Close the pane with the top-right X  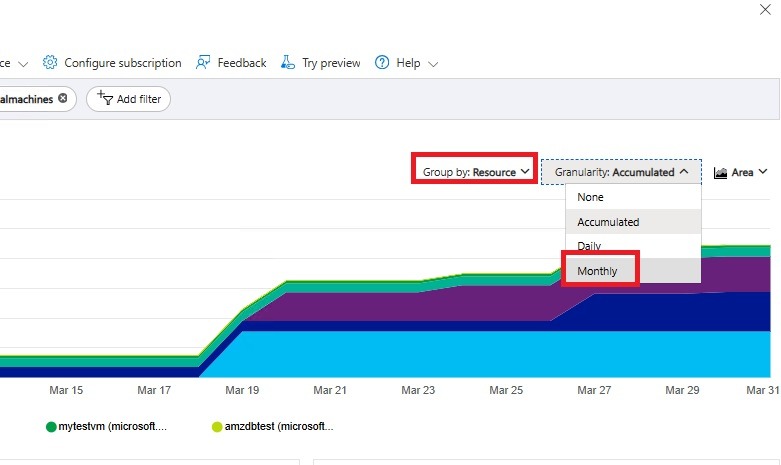[x=764, y=7]
